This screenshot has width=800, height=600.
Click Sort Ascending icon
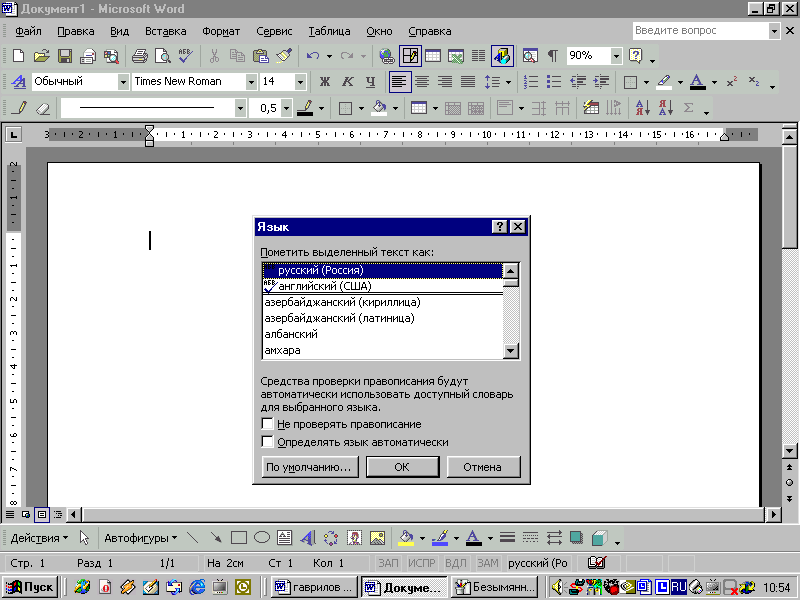point(642,108)
